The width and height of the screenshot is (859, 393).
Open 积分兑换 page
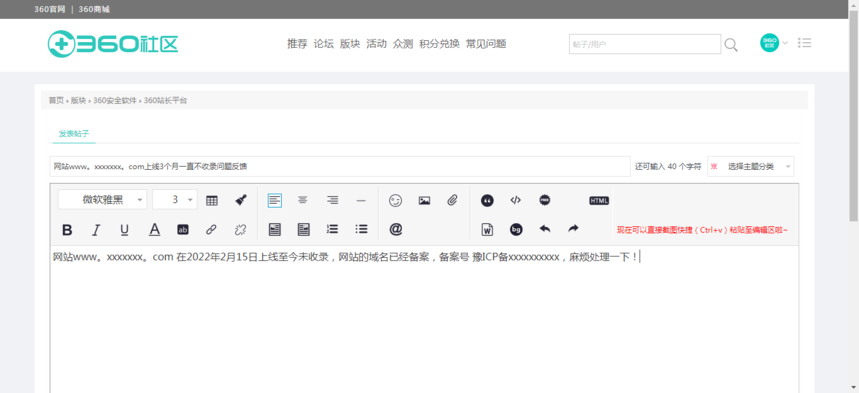coord(439,44)
